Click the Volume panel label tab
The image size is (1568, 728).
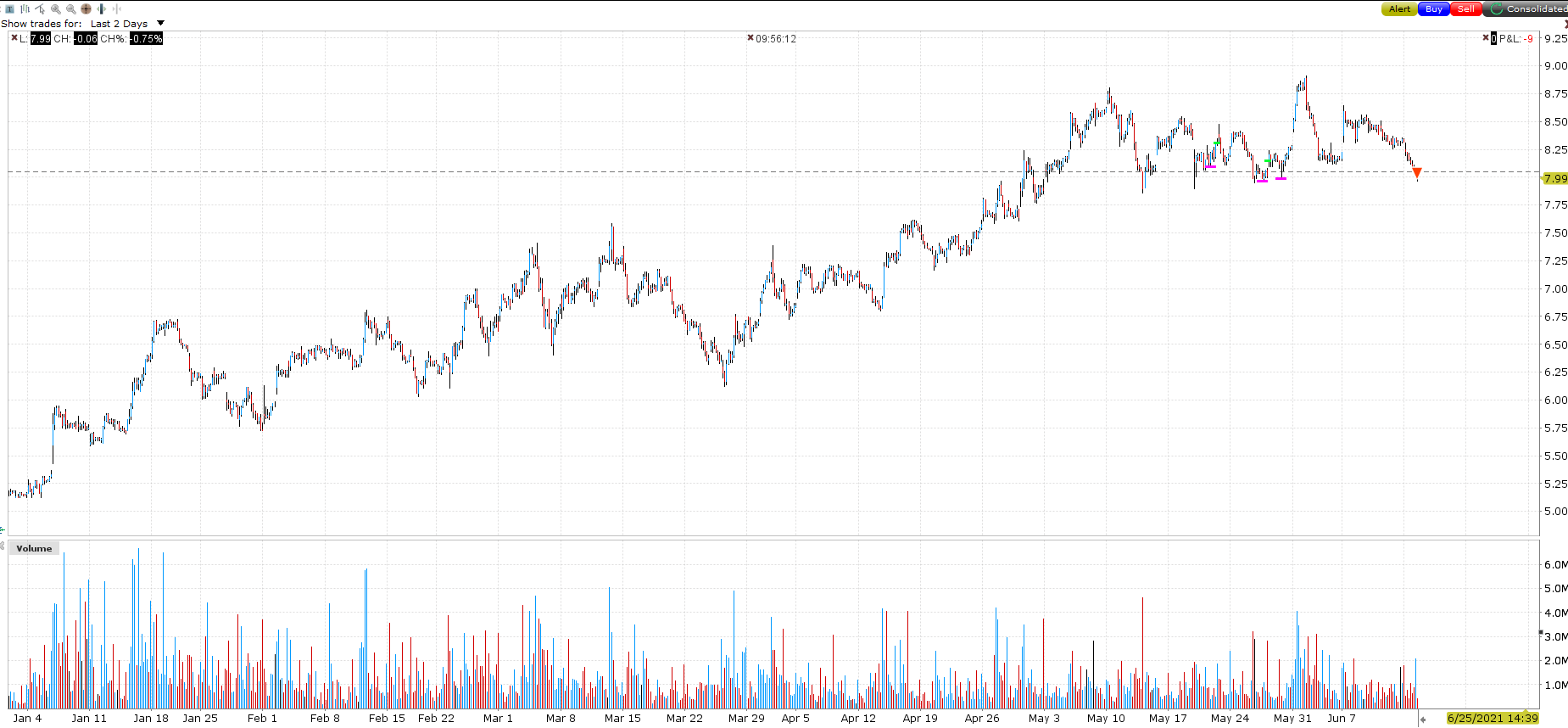pos(34,548)
